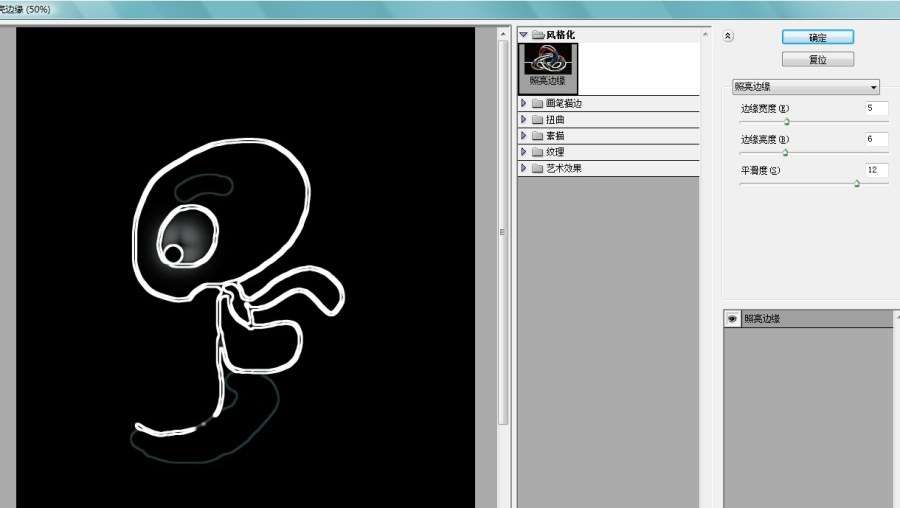Viewport: 900px width, 508px height.
Task: Expand the 纹理 filter category
Action: tap(523, 152)
